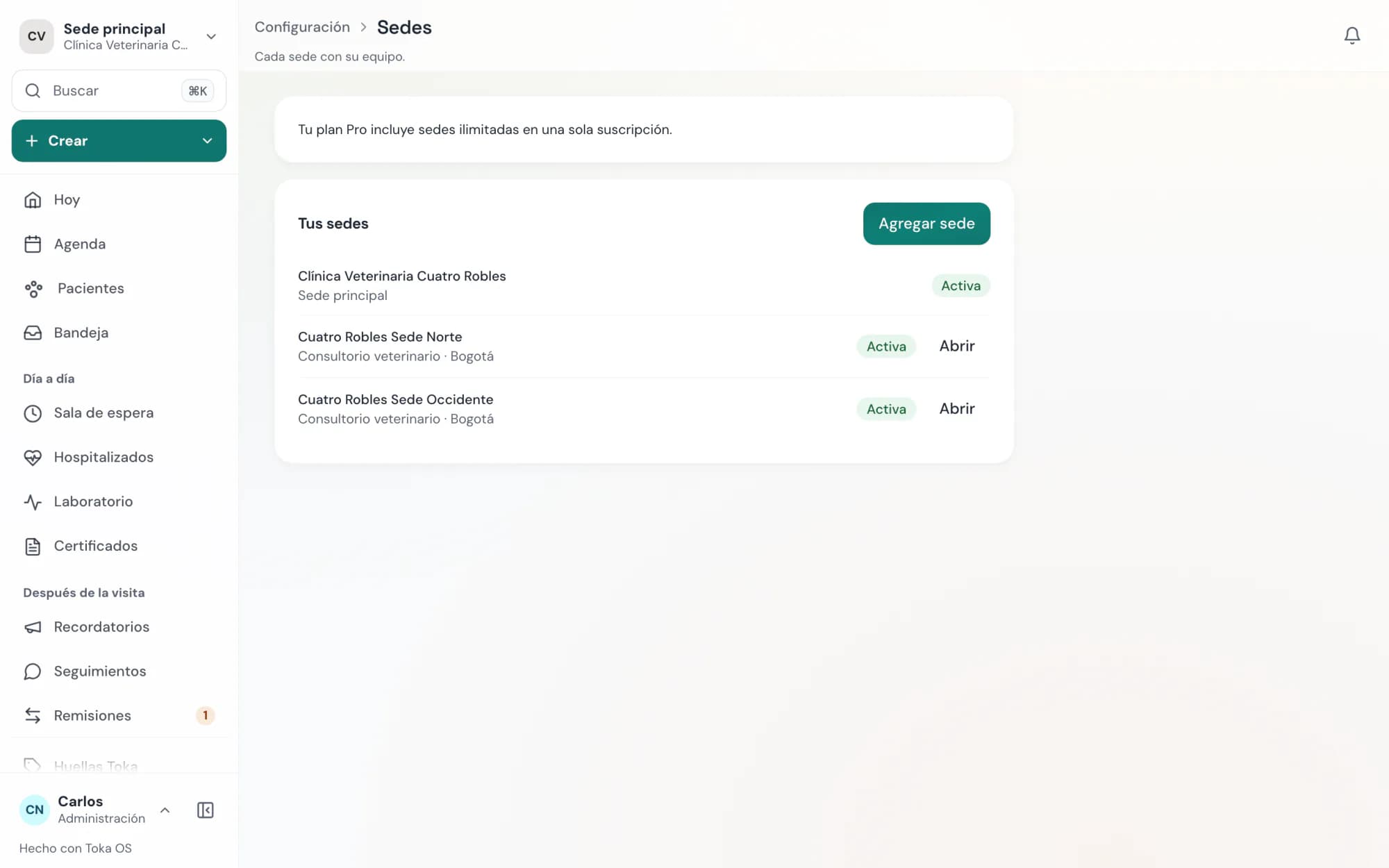Click the CV clinic avatar
The height and width of the screenshot is (868, 1389).
[x=36, y=36]
